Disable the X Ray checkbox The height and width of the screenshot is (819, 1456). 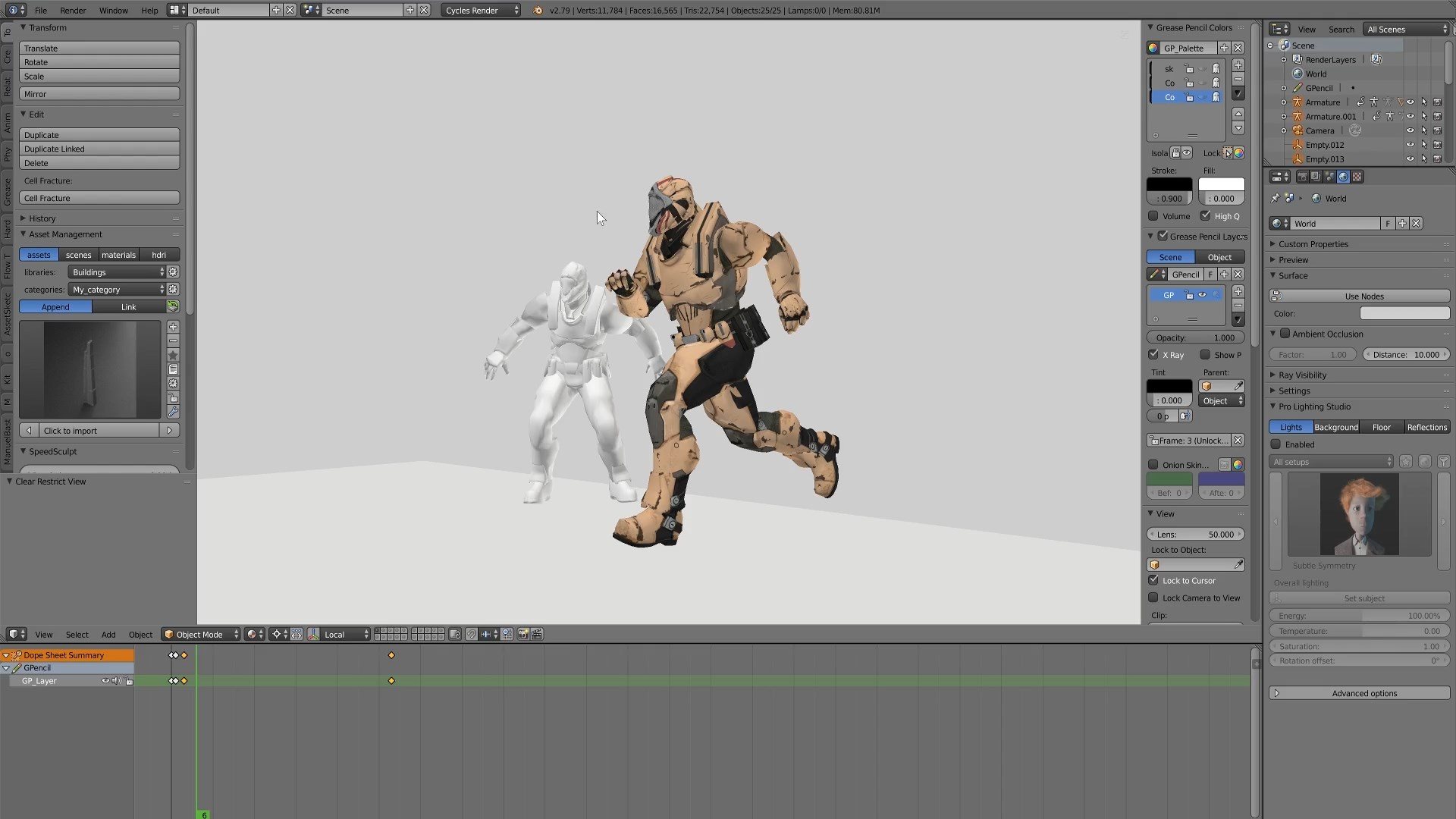(x=1153, y=354)
